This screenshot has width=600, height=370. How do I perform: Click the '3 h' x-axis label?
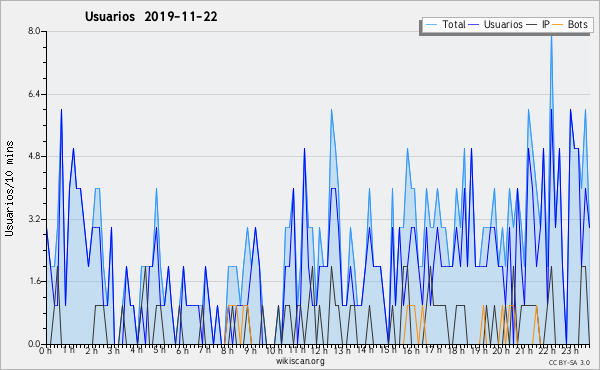pos(114,350)
